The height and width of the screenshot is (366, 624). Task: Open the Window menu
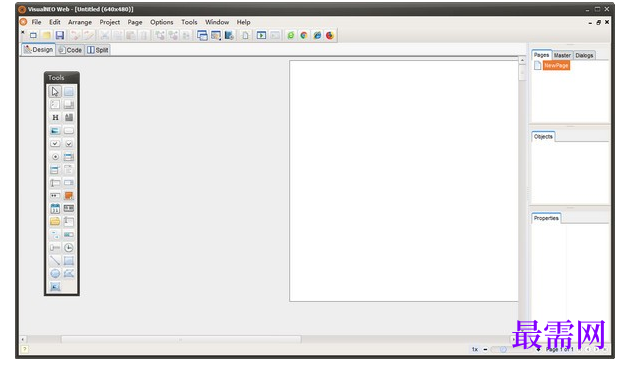click(x=217, y=22)
